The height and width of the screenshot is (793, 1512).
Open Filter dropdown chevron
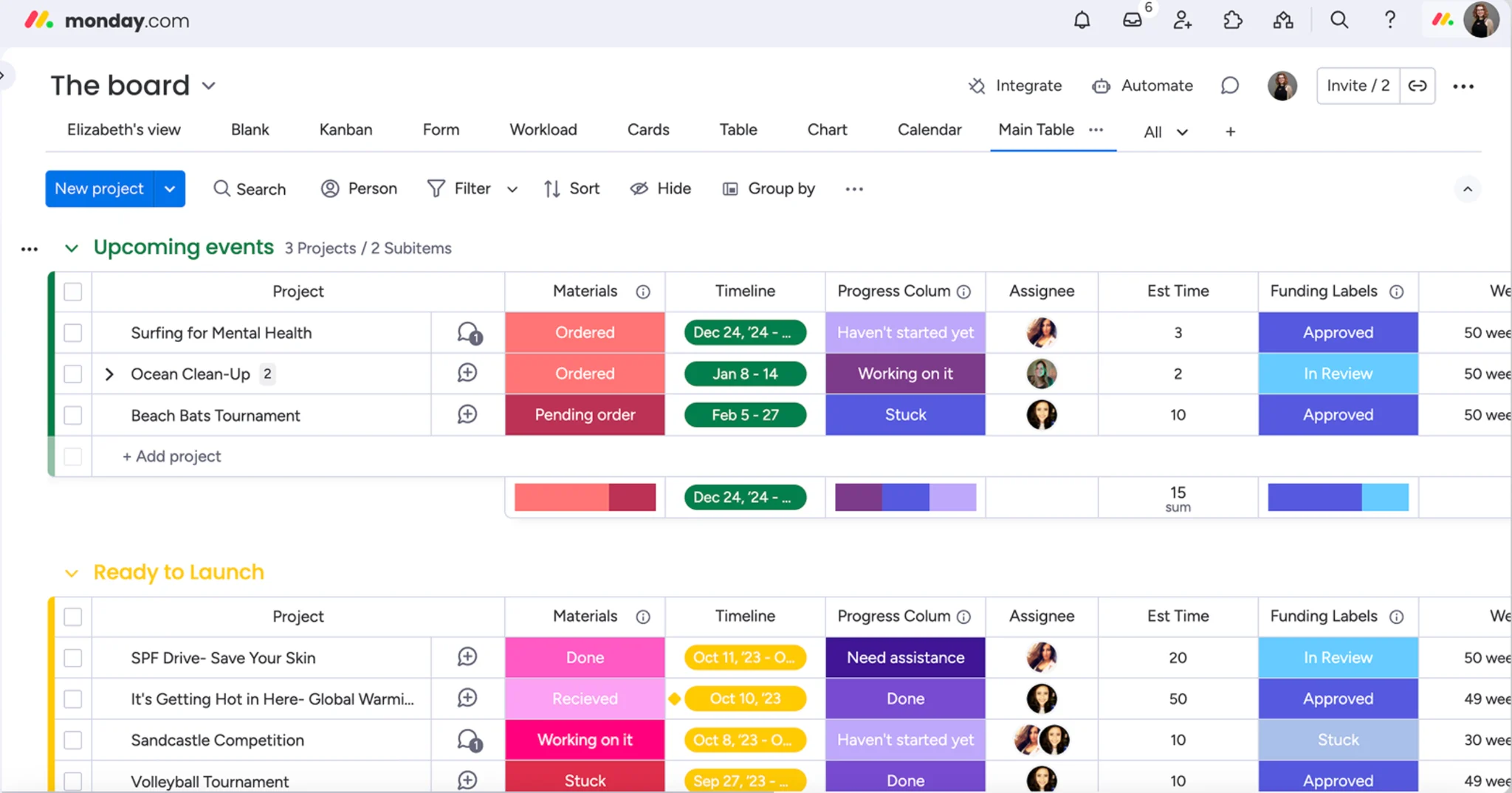512,190
